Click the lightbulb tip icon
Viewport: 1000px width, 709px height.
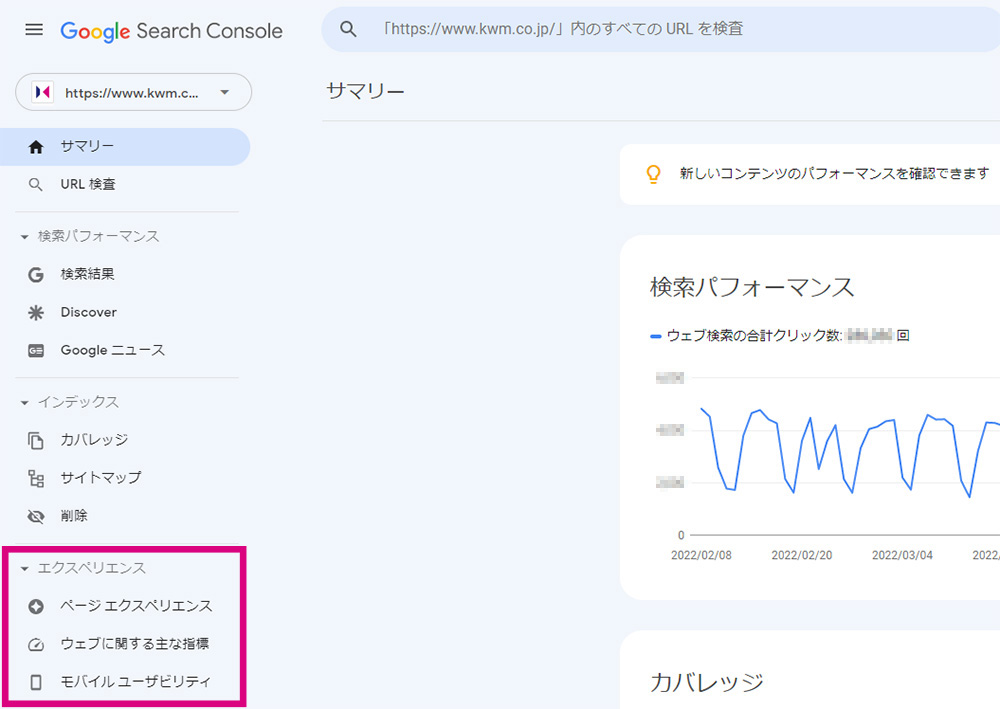coord(654,174)
